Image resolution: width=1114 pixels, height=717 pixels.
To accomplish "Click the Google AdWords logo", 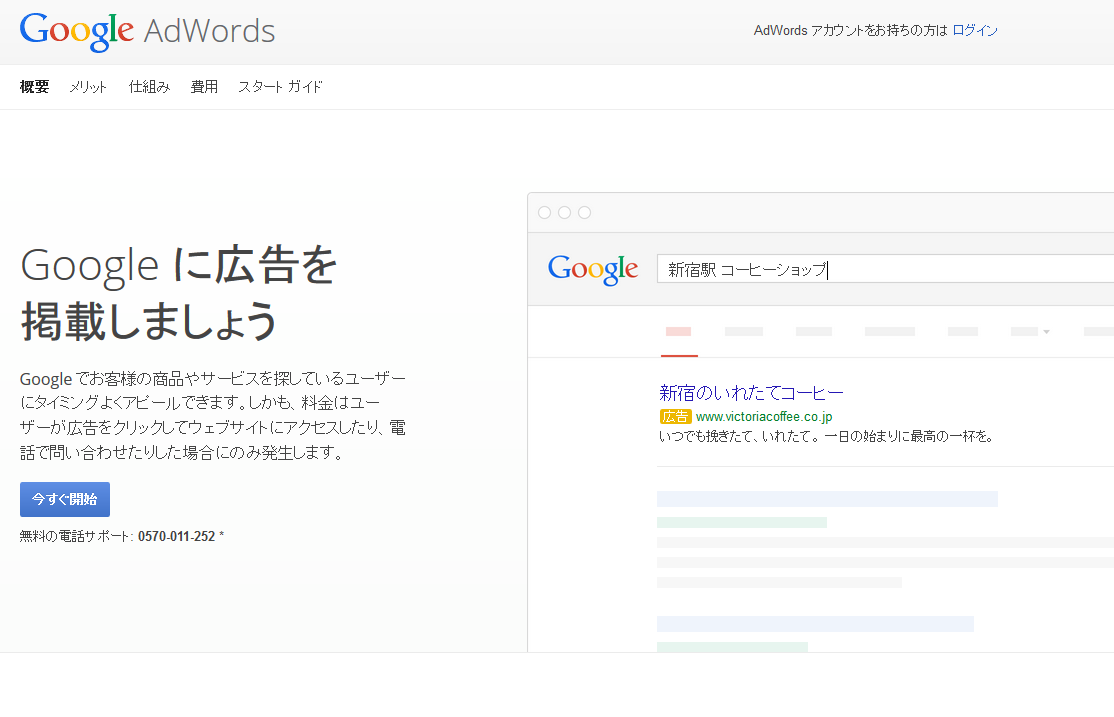I will [x=147, y=31].
